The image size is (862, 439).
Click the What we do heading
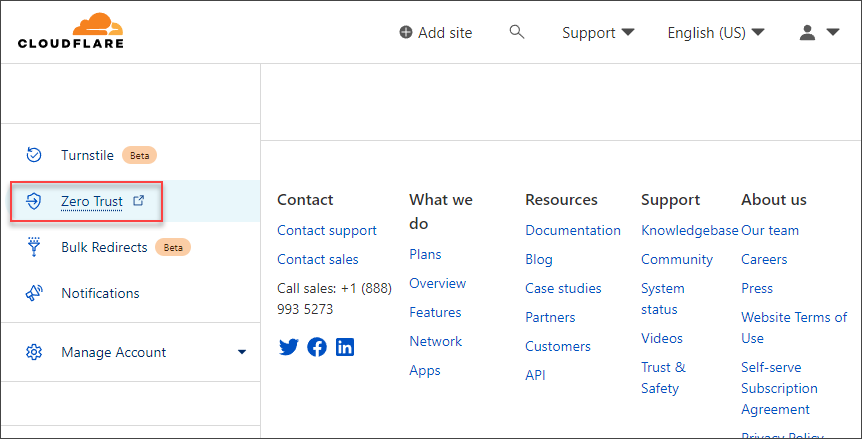tap(441, 212)
